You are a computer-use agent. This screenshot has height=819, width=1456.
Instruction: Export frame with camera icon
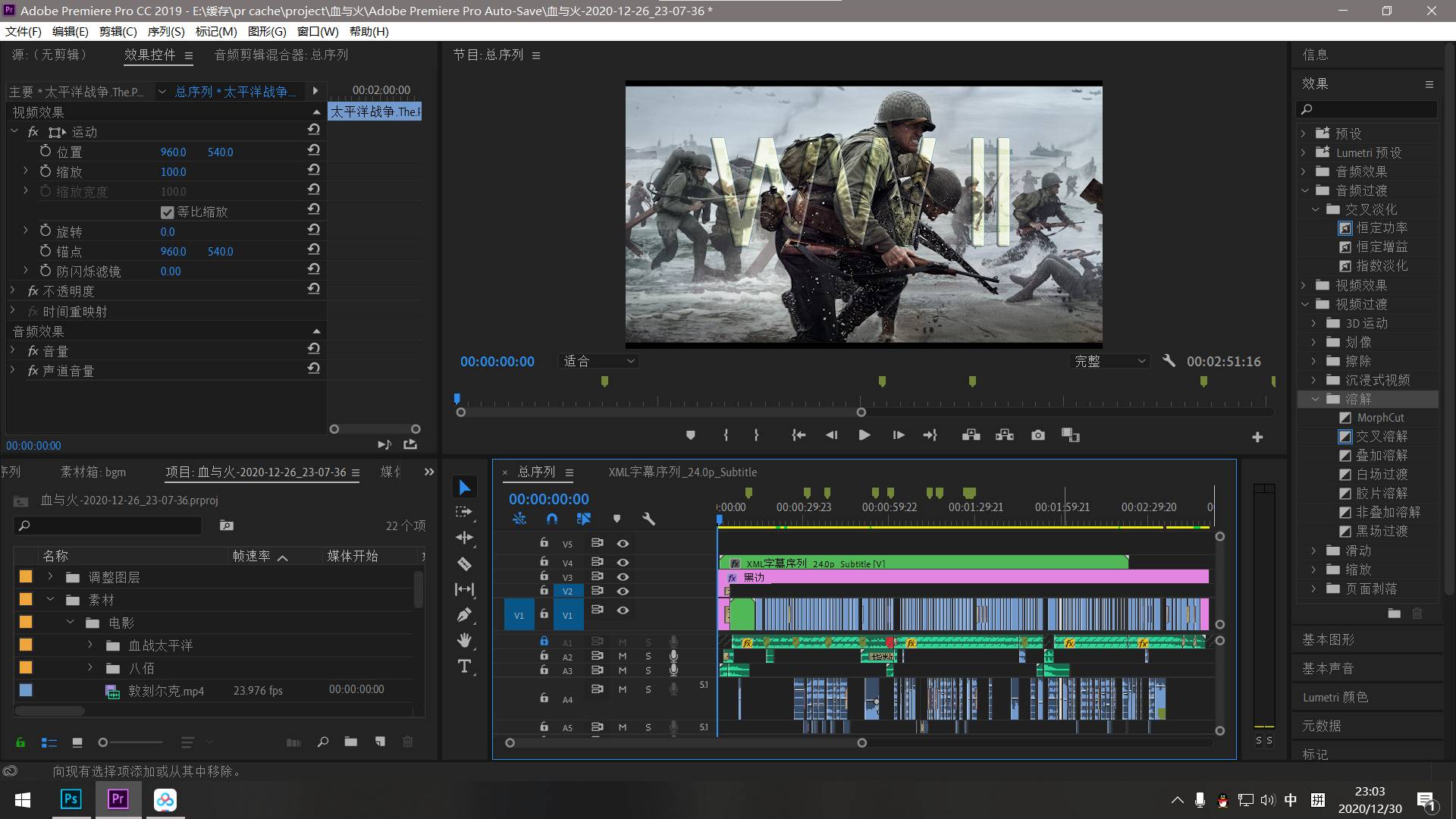click(x=1038, y=435)
